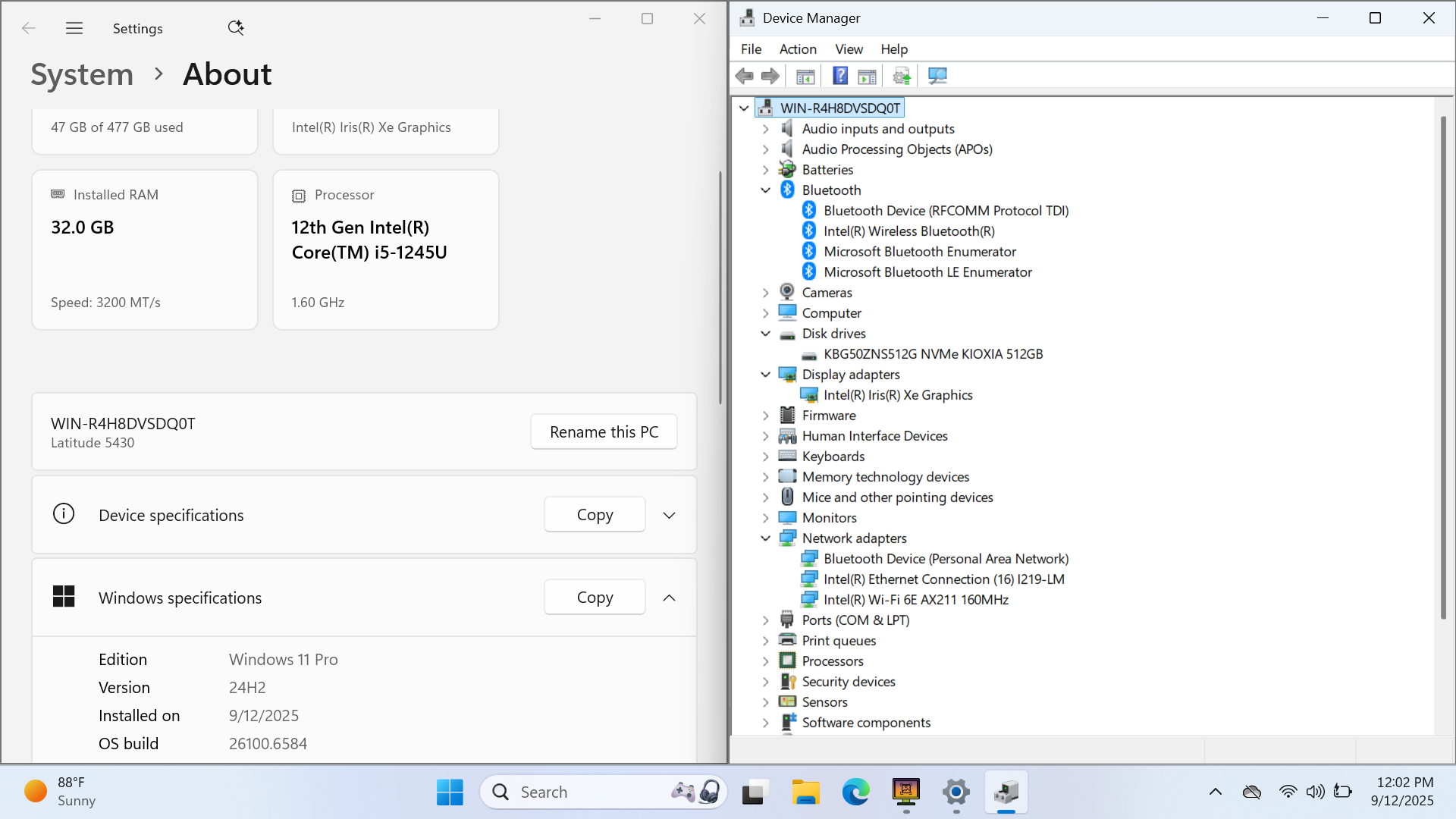Open the Action menu
The image size is (1456, 819).
[798, 49]
